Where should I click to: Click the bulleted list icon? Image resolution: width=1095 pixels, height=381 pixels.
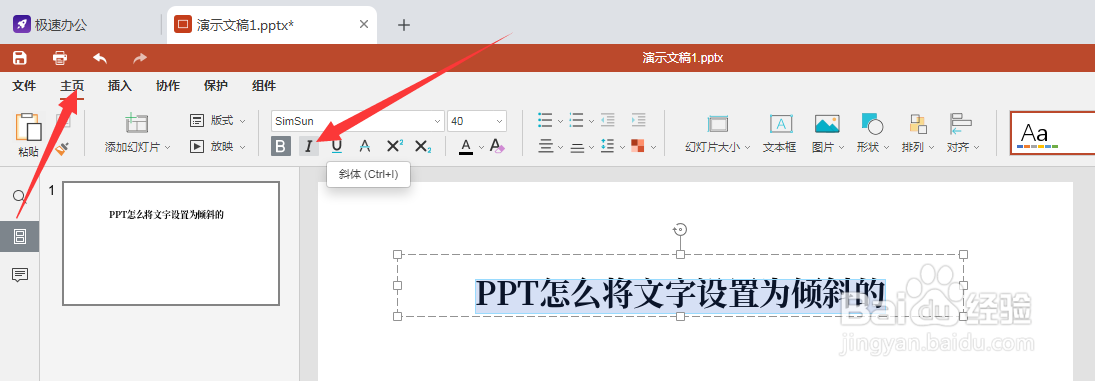point(545,120)
